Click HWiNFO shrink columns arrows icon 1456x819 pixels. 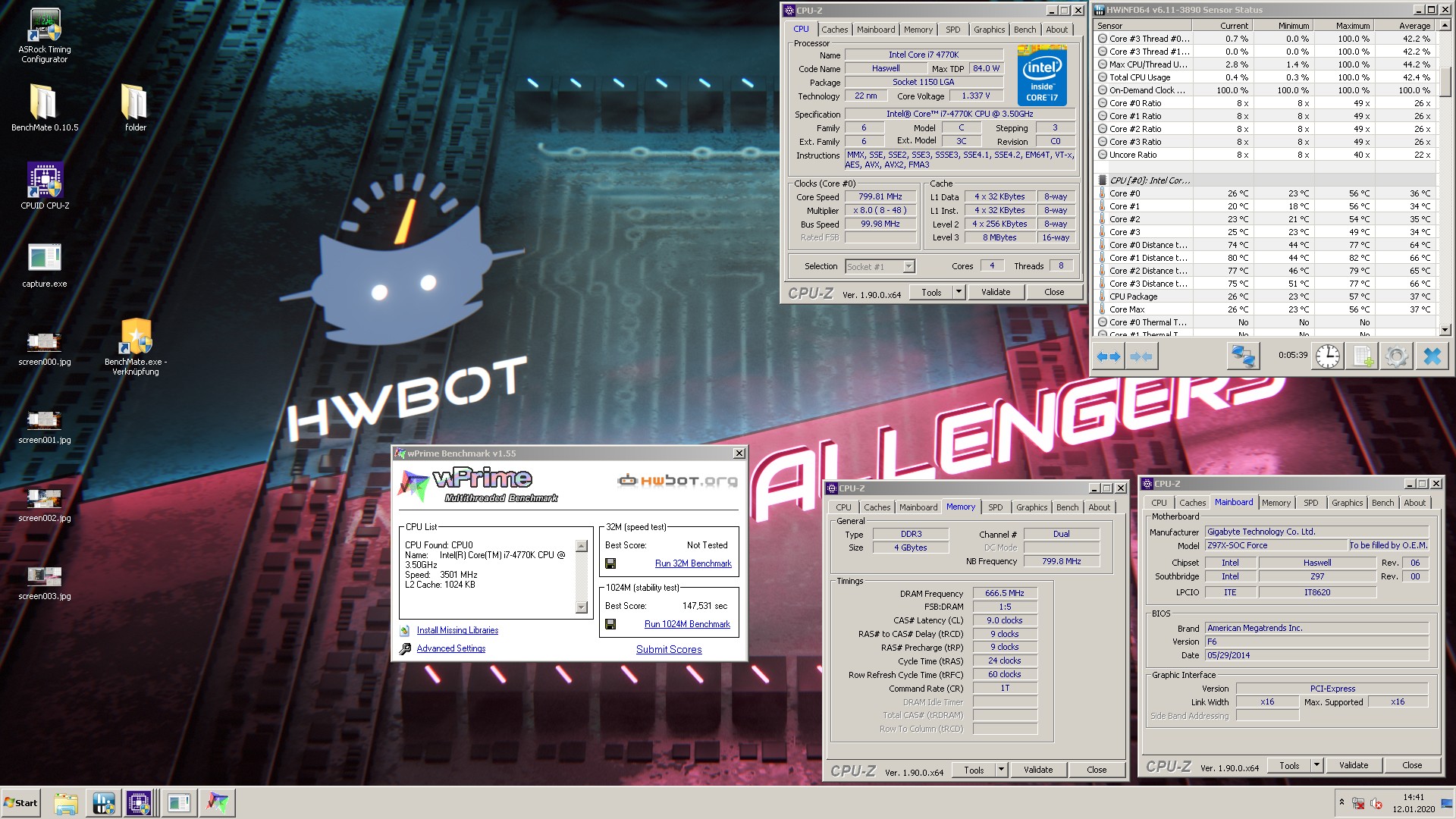click(1141, 356)
